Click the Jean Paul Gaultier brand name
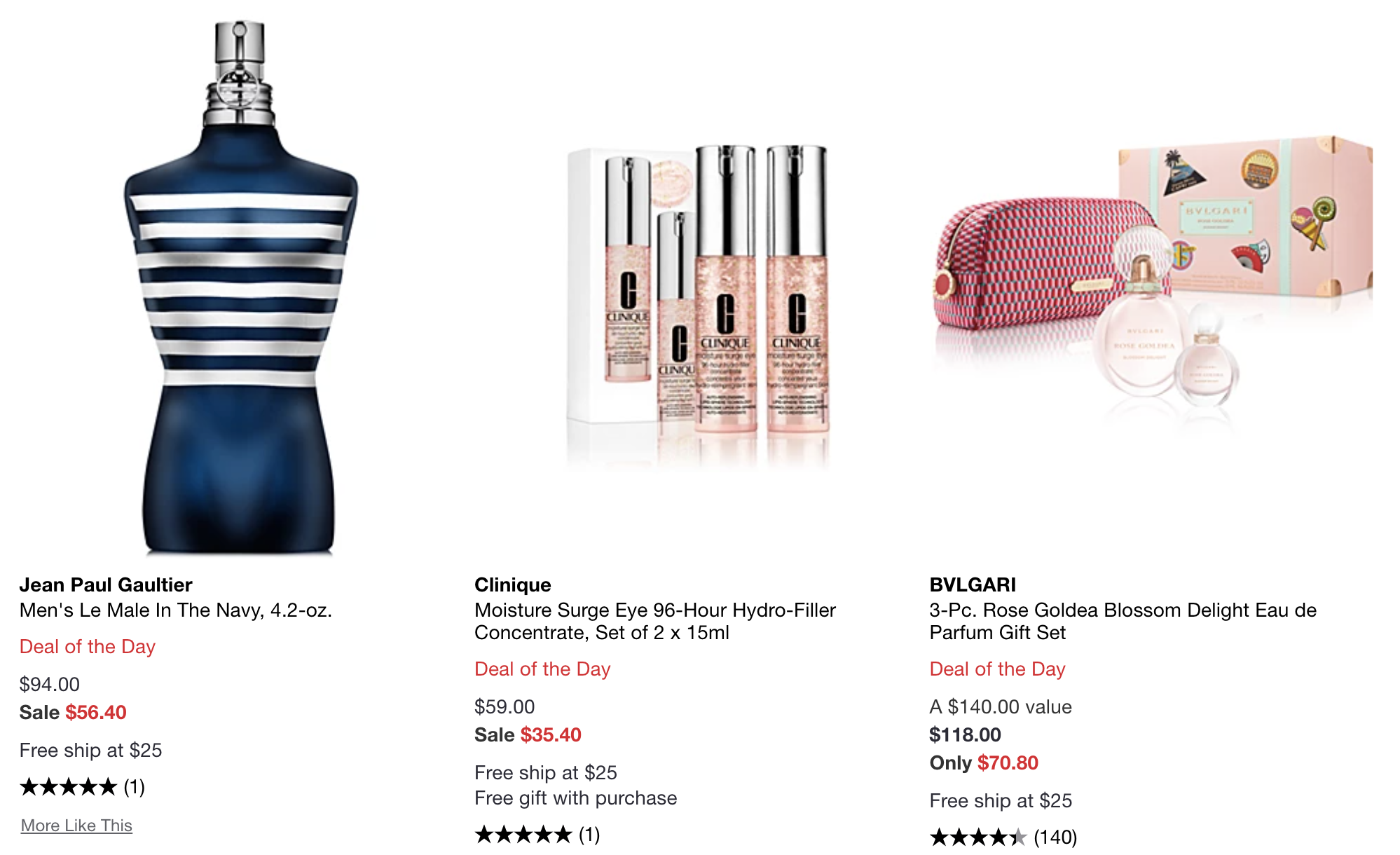The image size is (1400, 855). click(106, 584)
